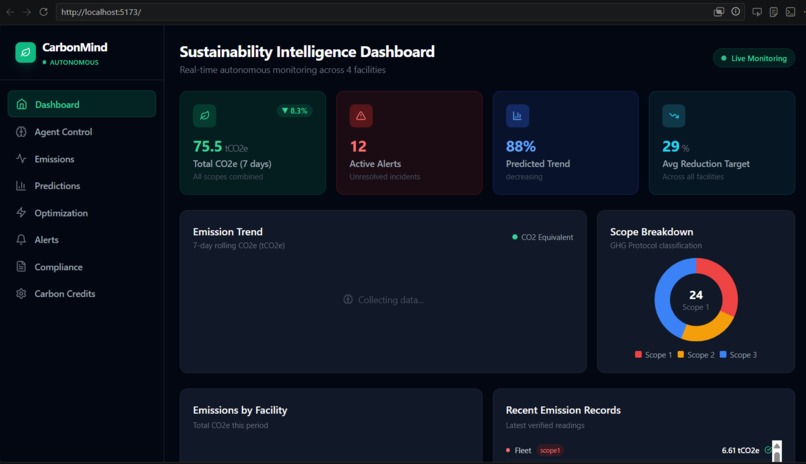Click the Emissions by Facility heading

tap(240, 410)
